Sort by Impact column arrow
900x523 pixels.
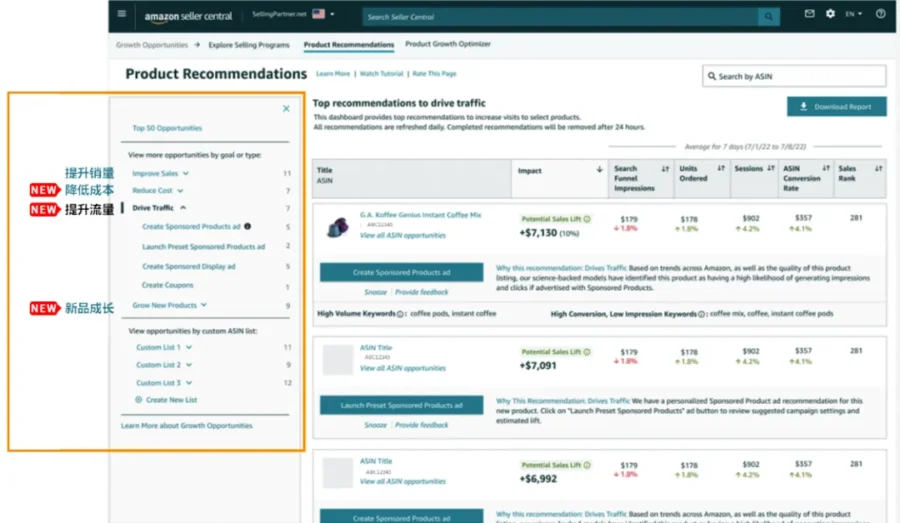599,169
